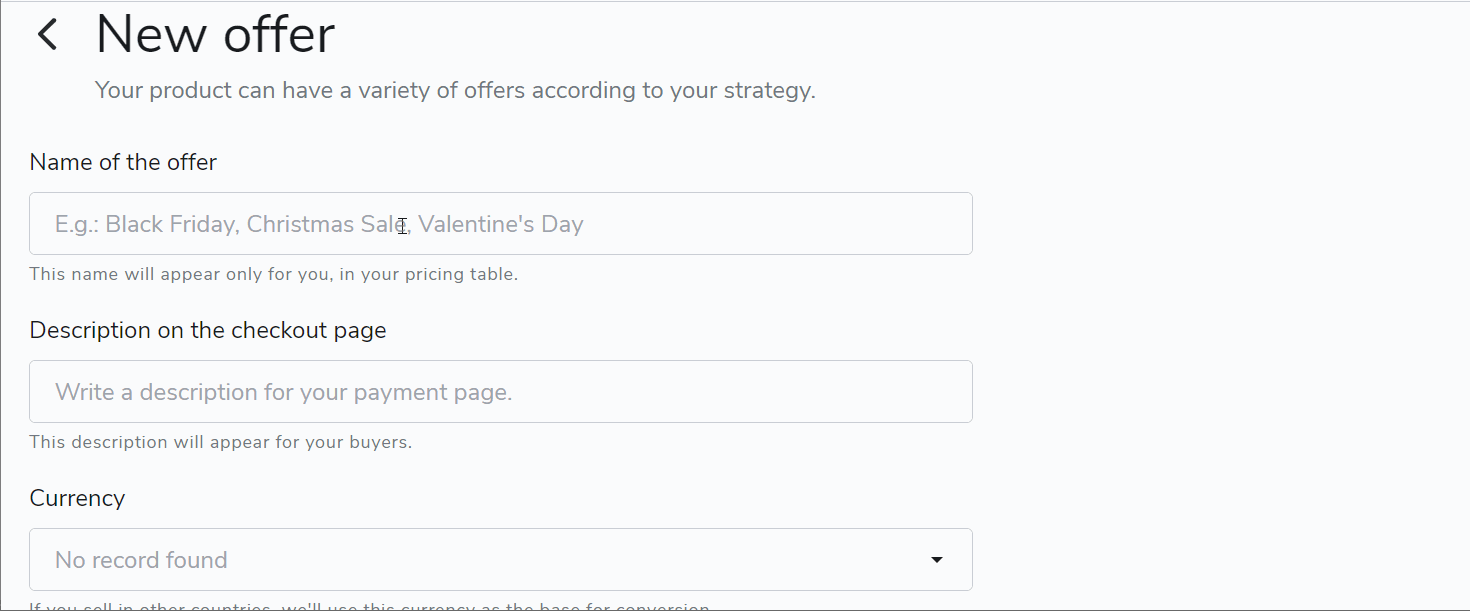This screenshot has width=1470, height=611.
Task: Expand the 'No record found' currency combo box
Action: pyautogui.click(x=501, y=560)
